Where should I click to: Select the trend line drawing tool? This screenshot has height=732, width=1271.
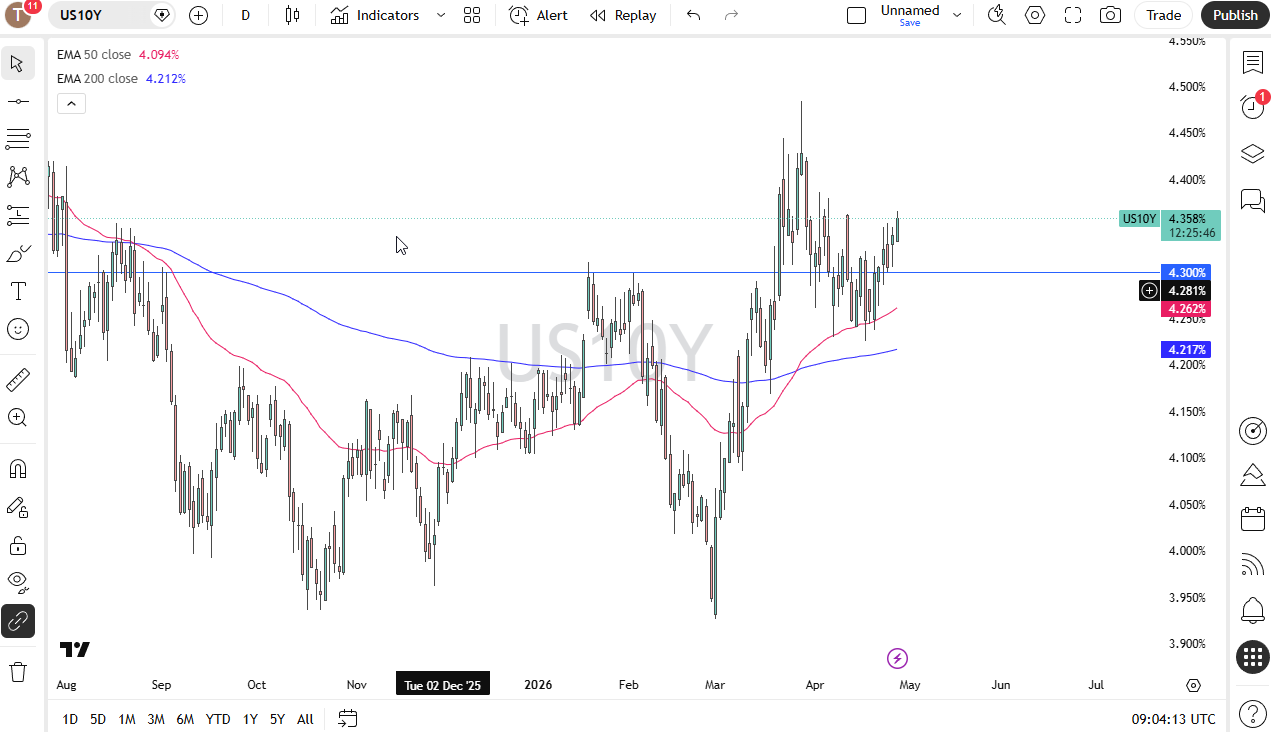pyautogui.click(x=17, y=102)
